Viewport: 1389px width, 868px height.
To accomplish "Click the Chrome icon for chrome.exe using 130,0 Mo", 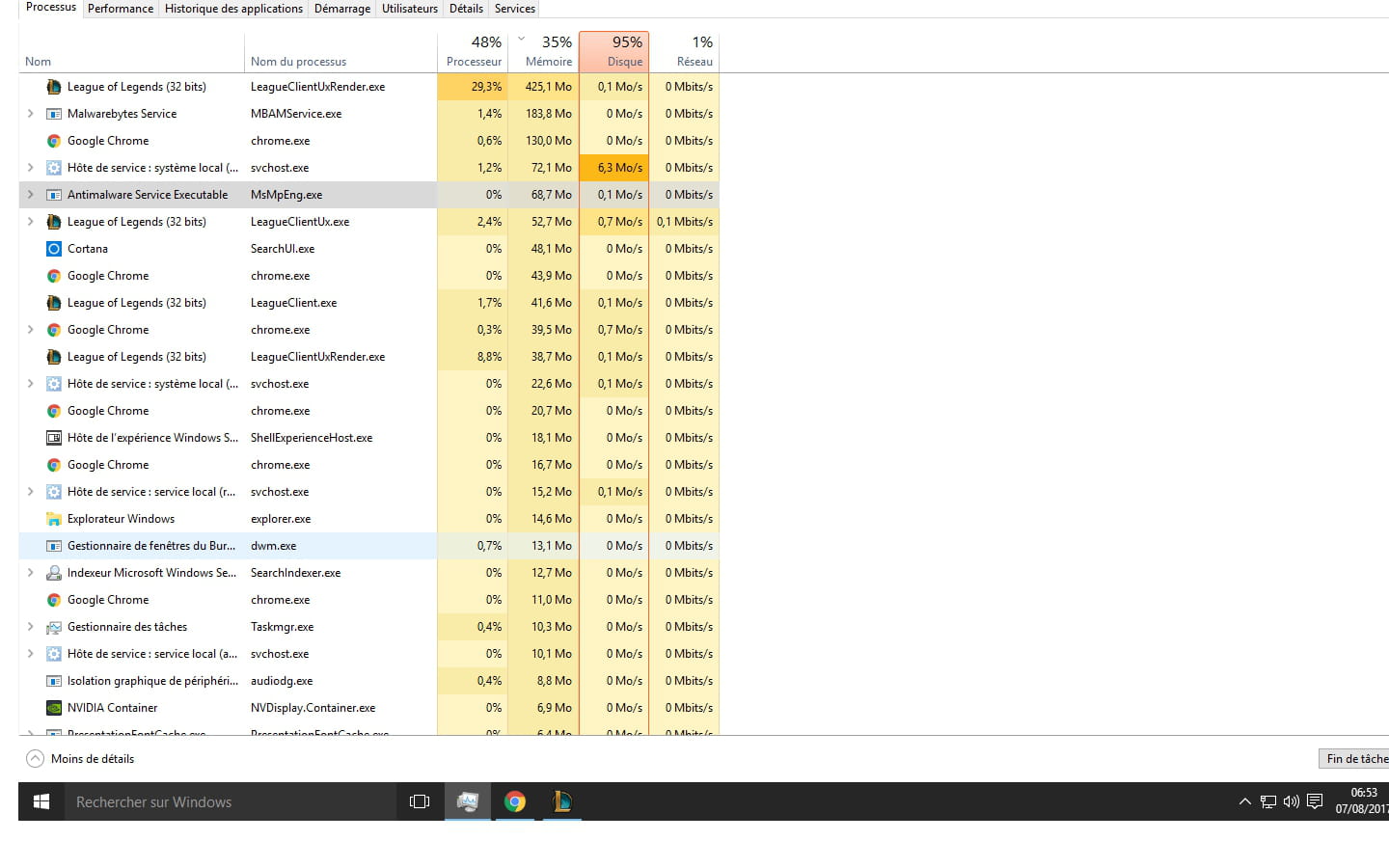I will coord(54,141).
